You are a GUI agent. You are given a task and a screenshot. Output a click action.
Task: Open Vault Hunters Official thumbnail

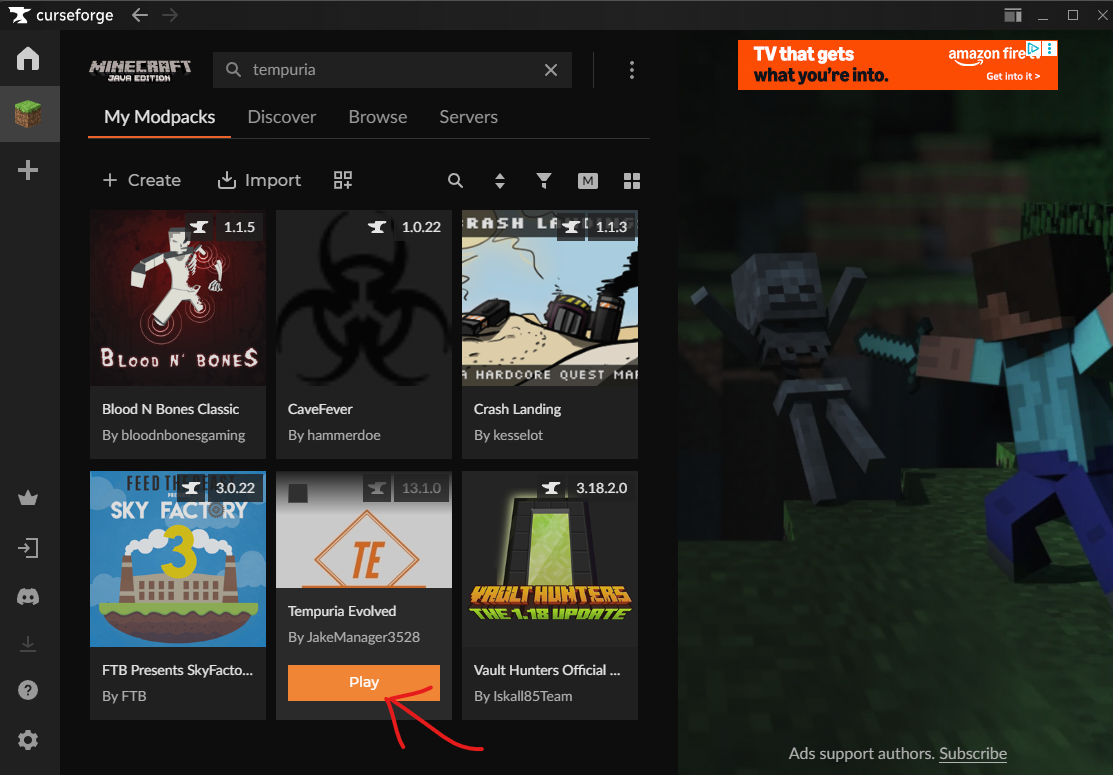tap(549, 559)
